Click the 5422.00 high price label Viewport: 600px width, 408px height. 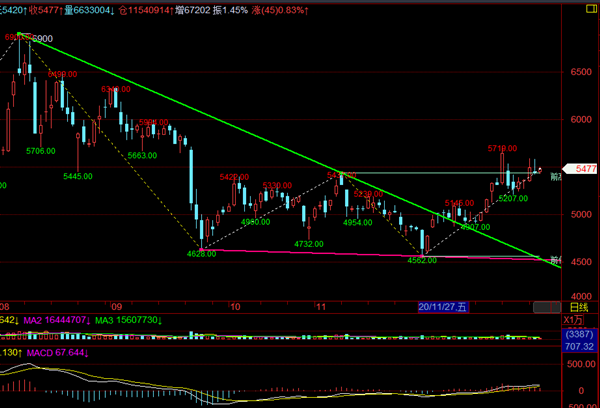[234, 177]
